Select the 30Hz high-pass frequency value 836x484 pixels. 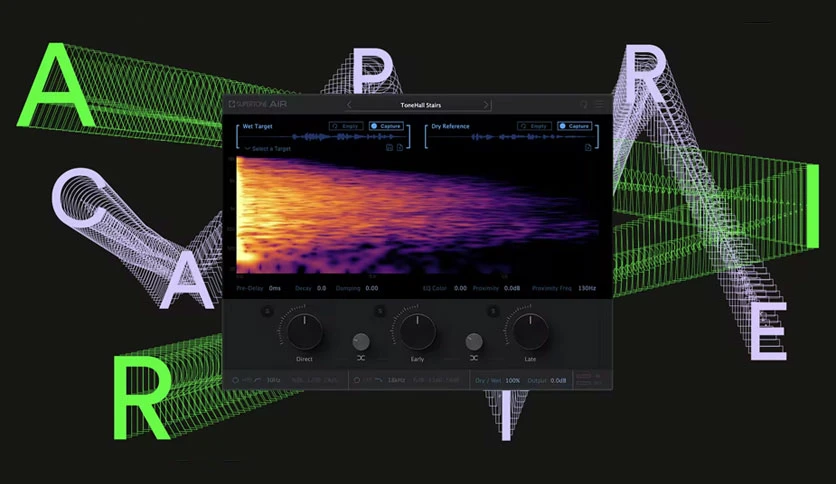click(273, 381)
